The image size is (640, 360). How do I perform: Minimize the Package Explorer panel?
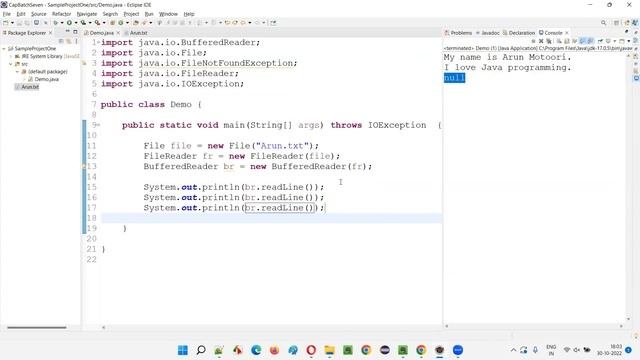pyautogui.click(x=67, y=31)
